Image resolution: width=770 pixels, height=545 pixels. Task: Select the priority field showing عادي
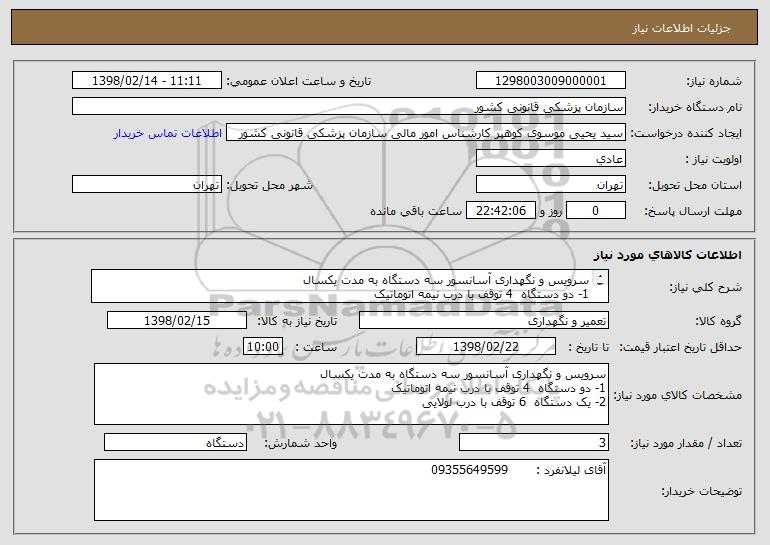[x=550, y=159]
